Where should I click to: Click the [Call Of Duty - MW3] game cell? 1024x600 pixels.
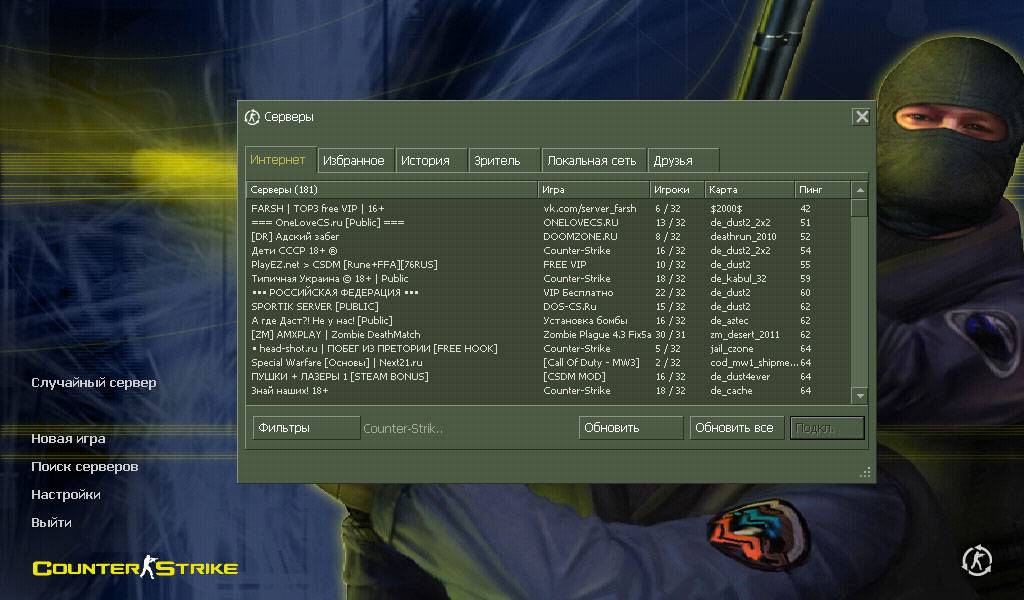[x=591, y=363]
